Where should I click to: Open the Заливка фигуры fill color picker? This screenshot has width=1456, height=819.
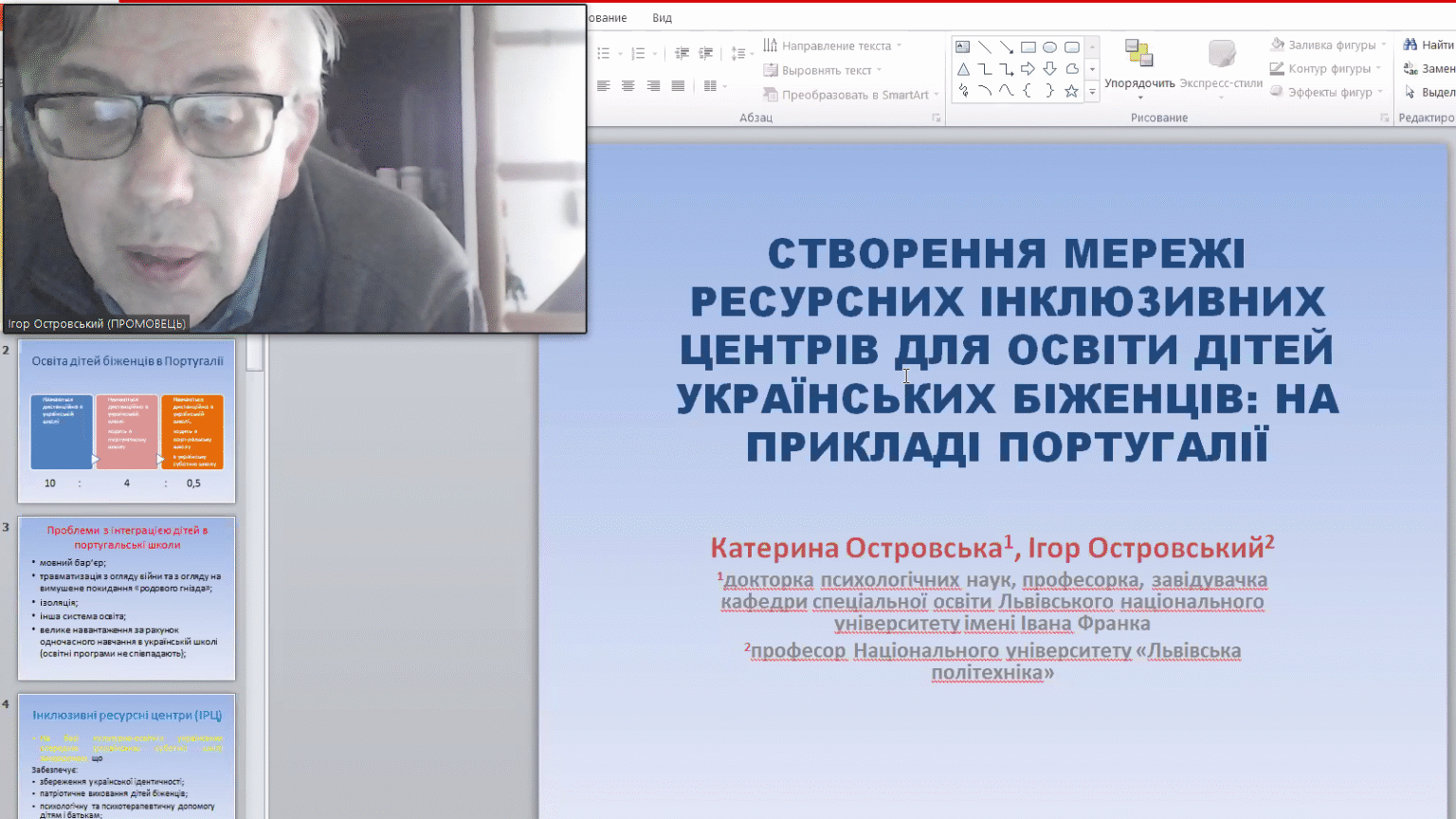click(1330, 45)
